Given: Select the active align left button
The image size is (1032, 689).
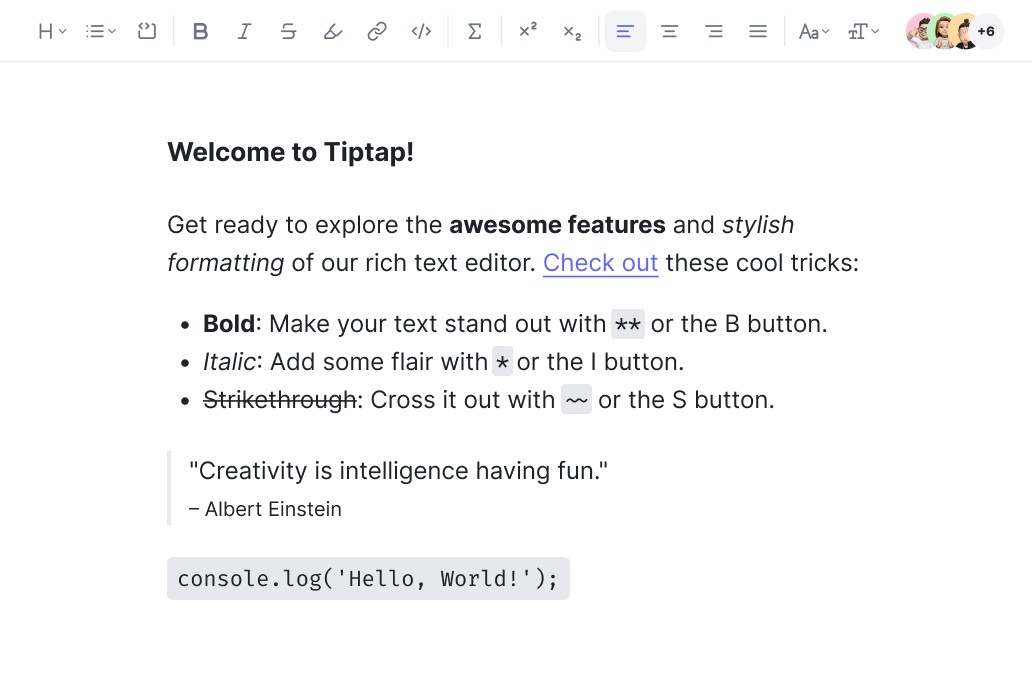Looking at the screenshot, I should click(625, 31).
